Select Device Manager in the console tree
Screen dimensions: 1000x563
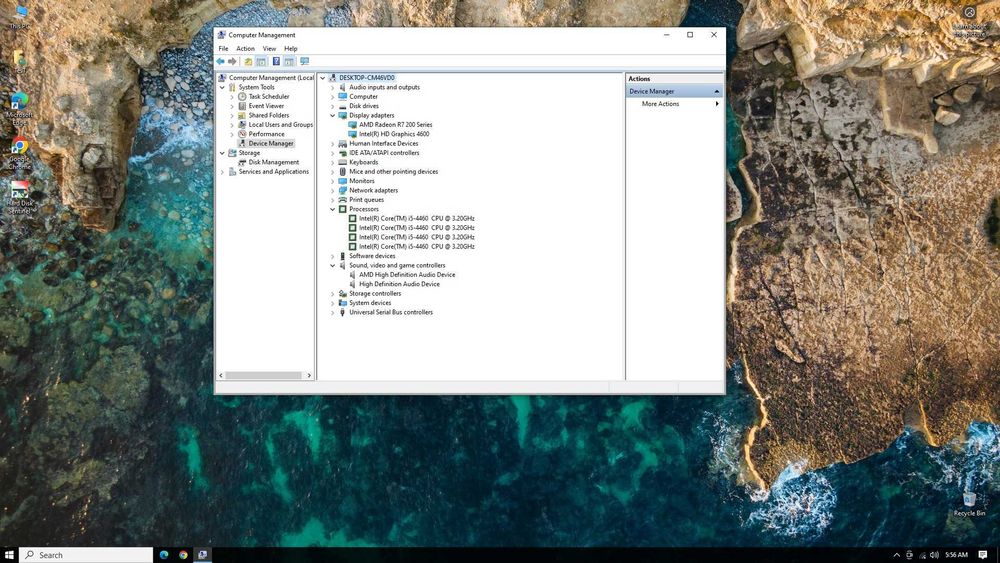(x=271, y=143)
